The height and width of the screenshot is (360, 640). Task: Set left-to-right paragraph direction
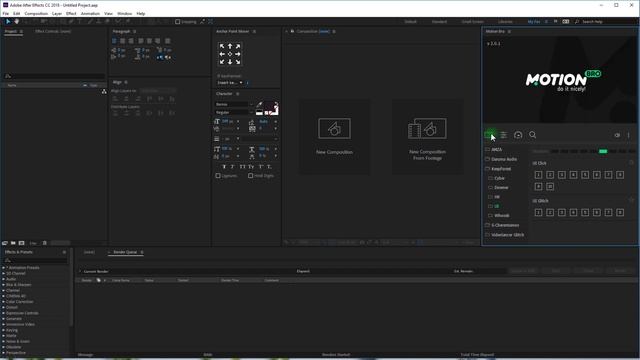click(160, 57)
